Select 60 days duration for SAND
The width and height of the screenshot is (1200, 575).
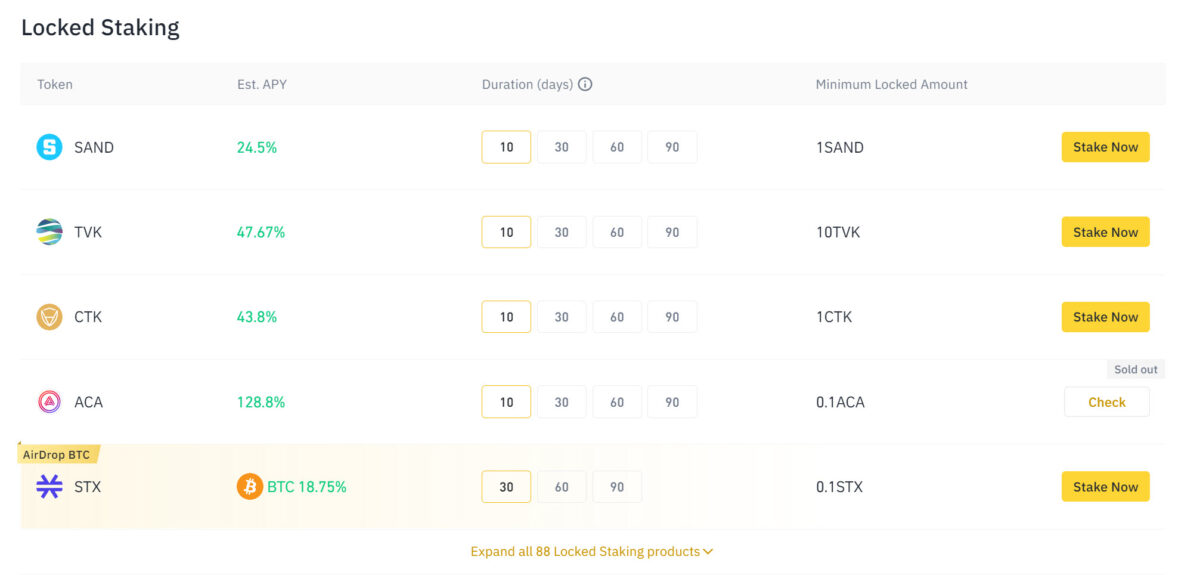coord(617,147)
